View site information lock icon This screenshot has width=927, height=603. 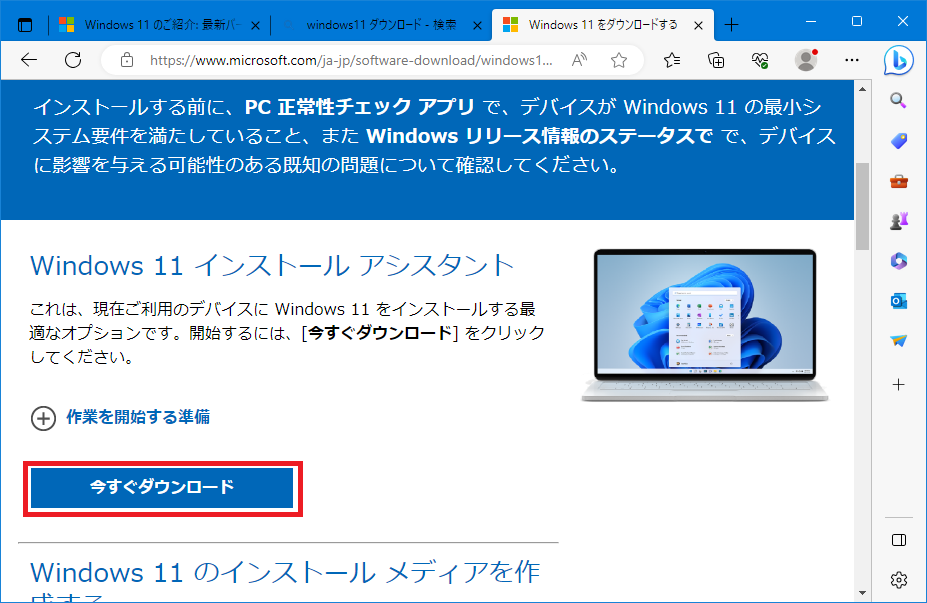[127, 60]
